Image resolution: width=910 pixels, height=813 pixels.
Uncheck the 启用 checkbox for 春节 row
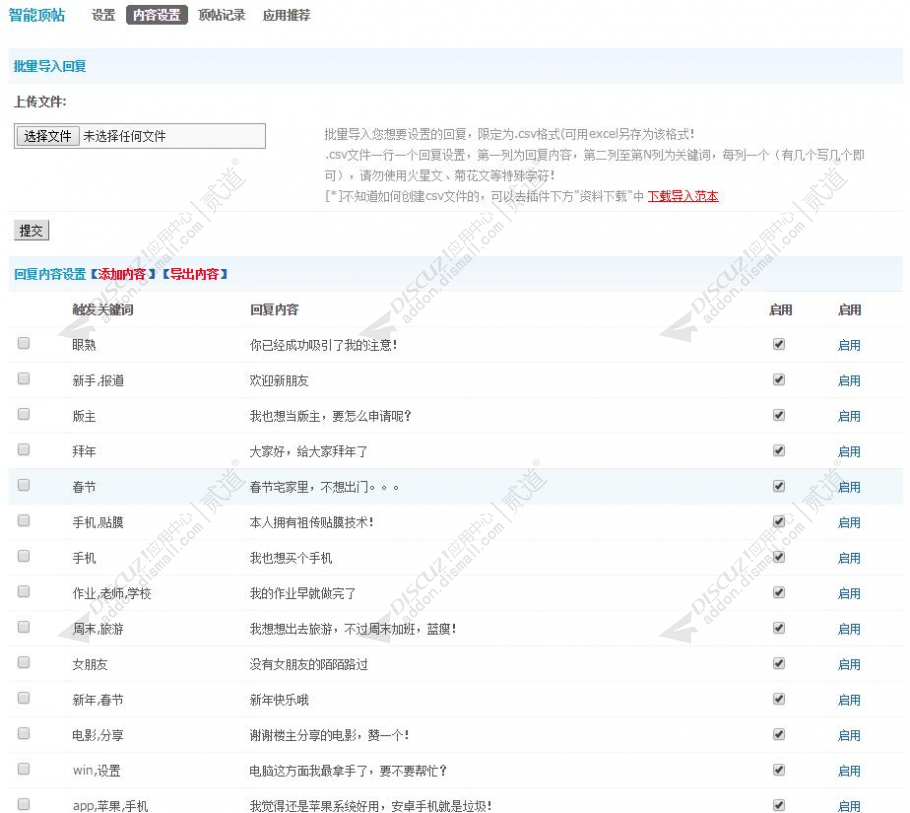click(779, 486)
